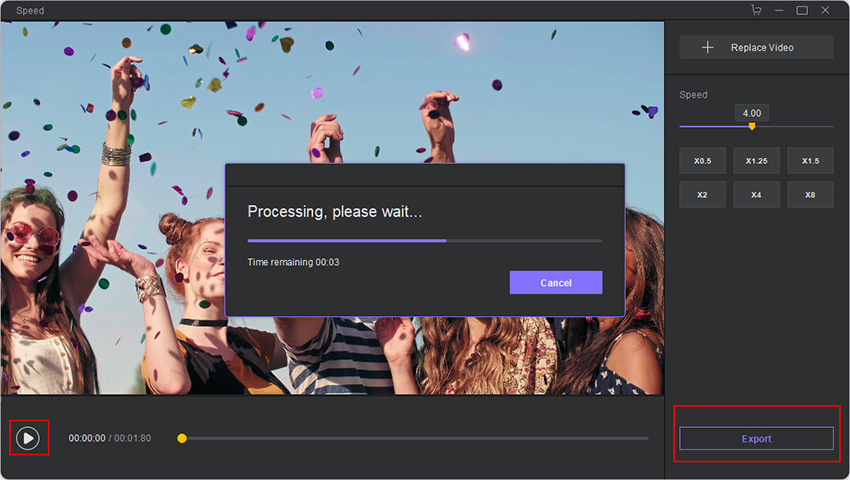Click the Export button
Screen dimensions: 850x480
click(756, 438)
